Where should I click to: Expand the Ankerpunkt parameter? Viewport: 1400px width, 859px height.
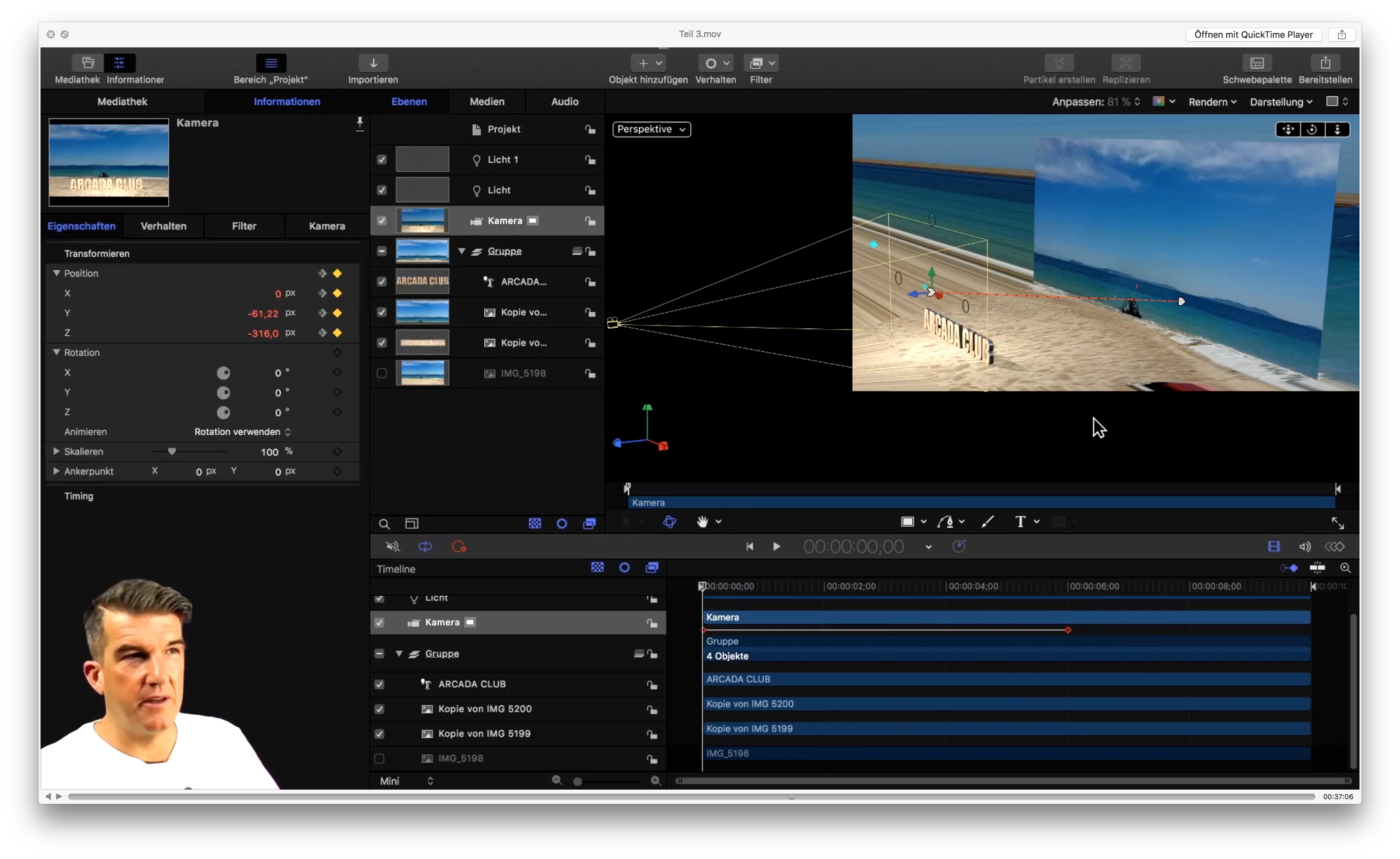coord(56,471)
